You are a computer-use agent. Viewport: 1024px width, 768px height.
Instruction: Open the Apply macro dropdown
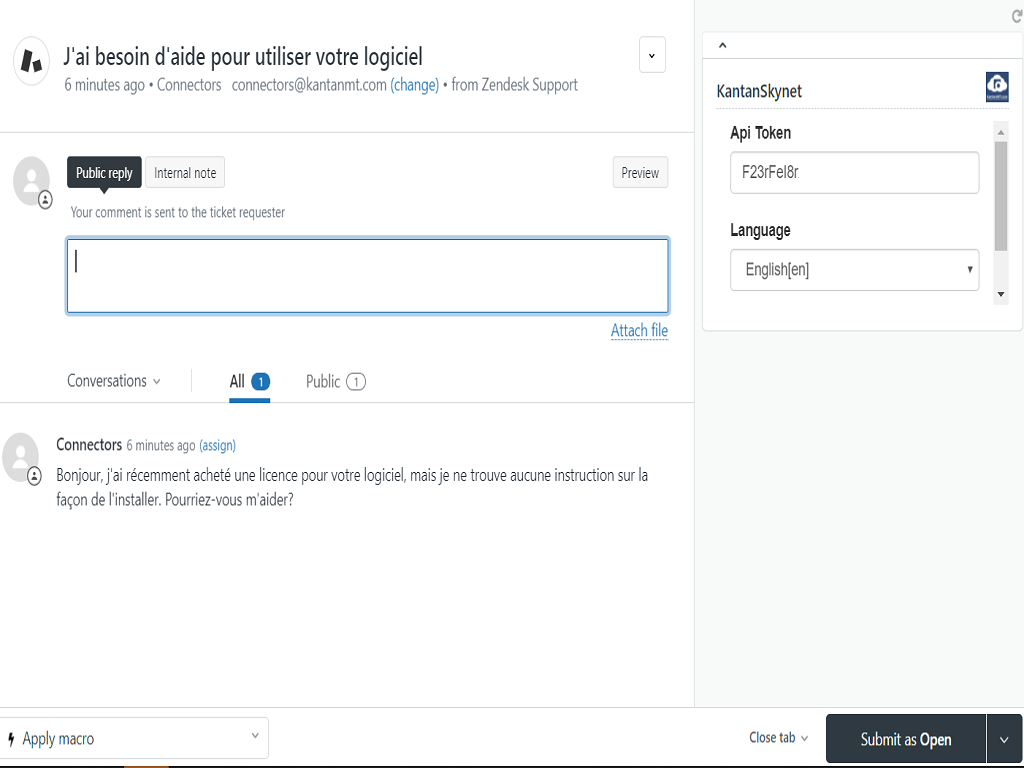(x=134, y=738)
